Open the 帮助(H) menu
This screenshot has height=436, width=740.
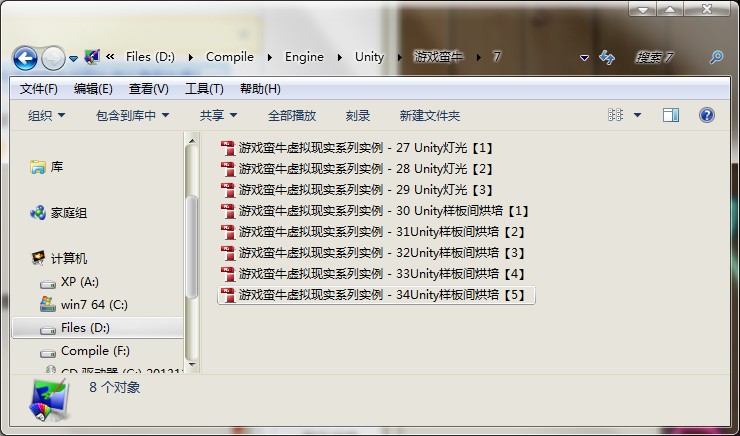tap(260, 89)
